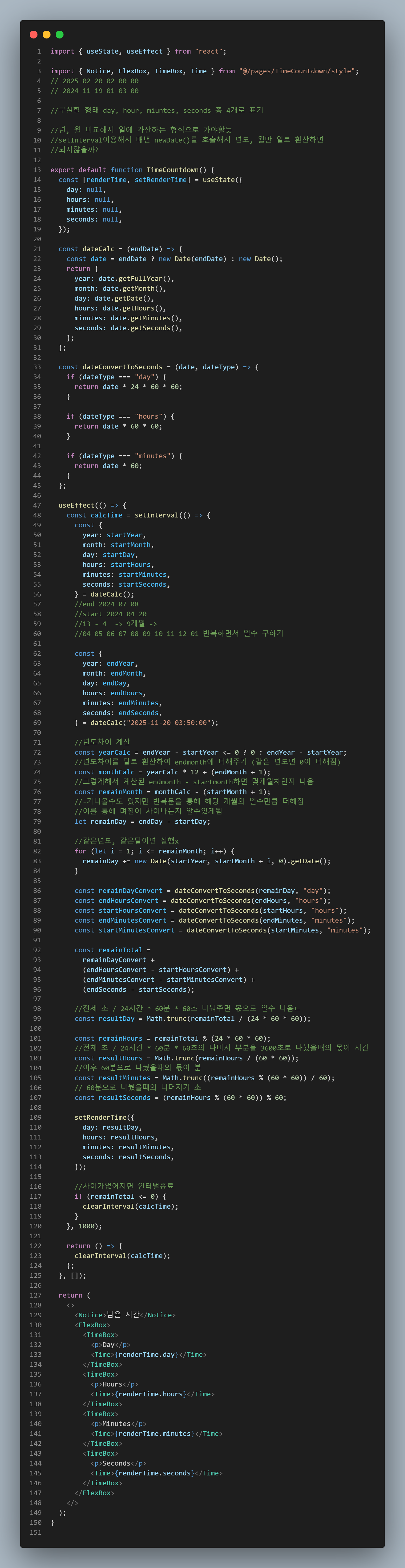Click the "<p>Seconds</p>" line
Image resolution: width=405 pixels, height=1568 pixels.
click(118, 1463)
